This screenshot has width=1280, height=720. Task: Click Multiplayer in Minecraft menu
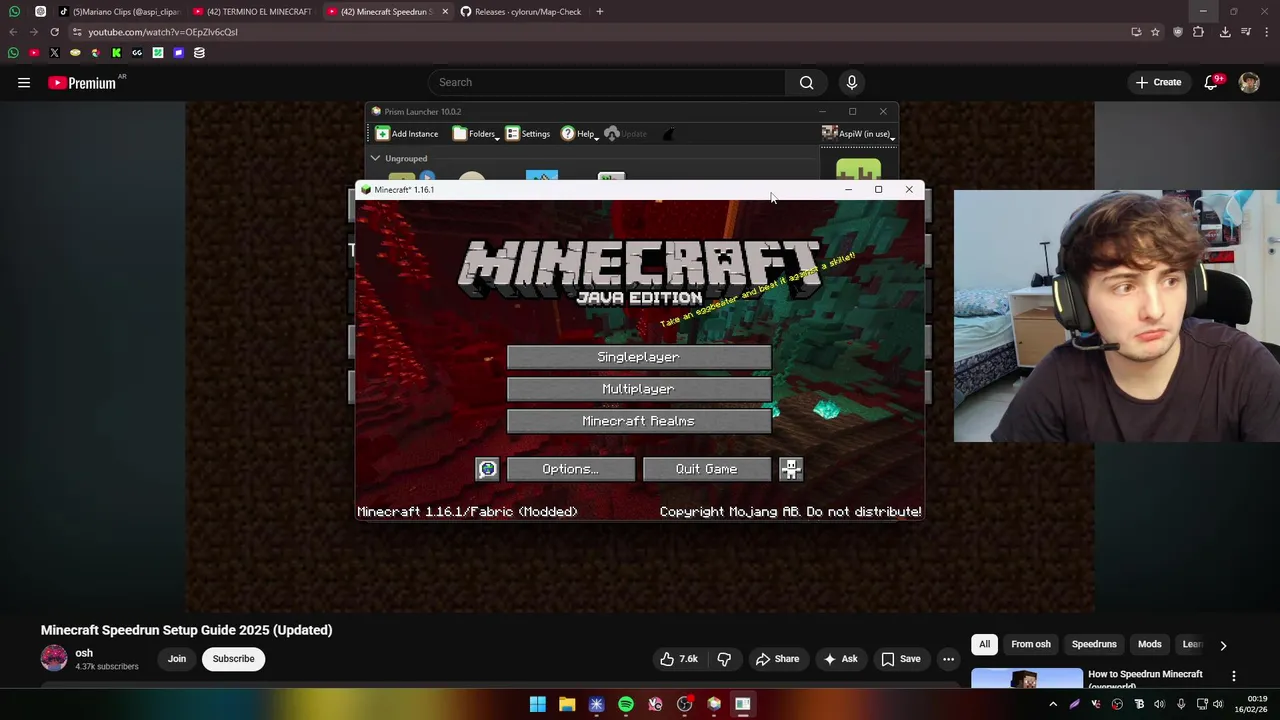tap(638, 389)
